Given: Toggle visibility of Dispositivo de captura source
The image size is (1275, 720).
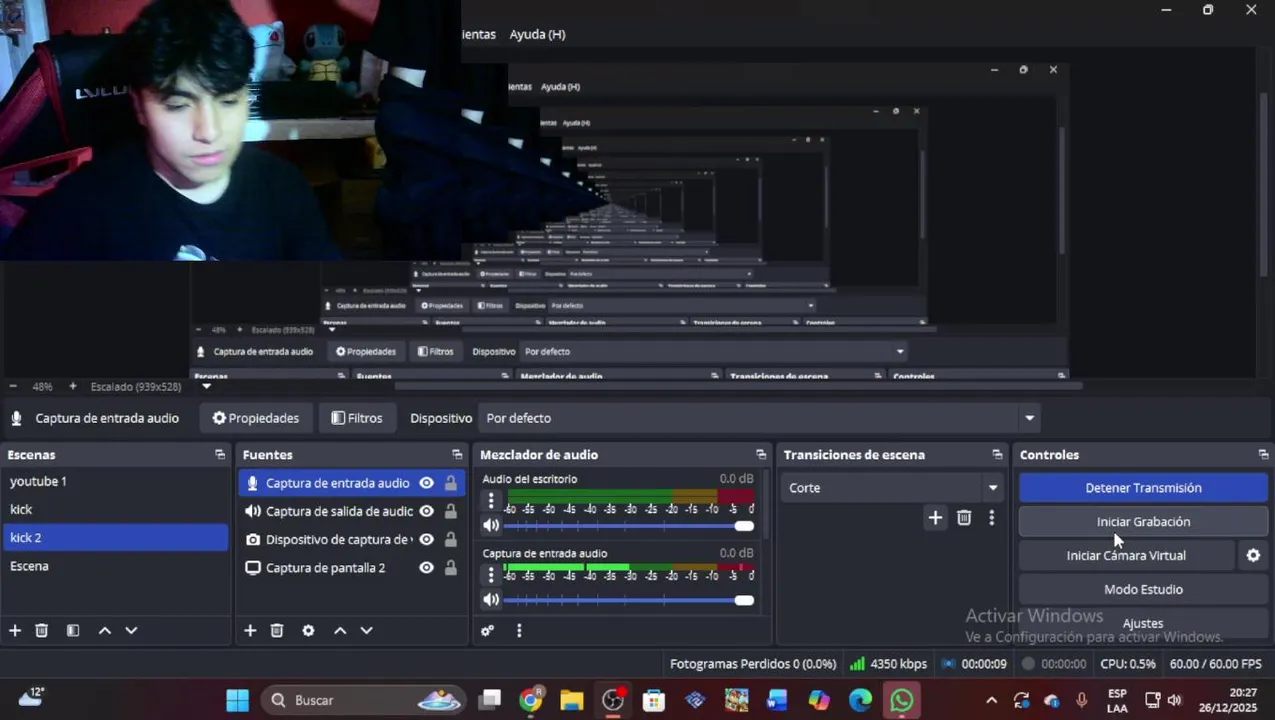Looking at the screenshot, I should coord(427,540).
